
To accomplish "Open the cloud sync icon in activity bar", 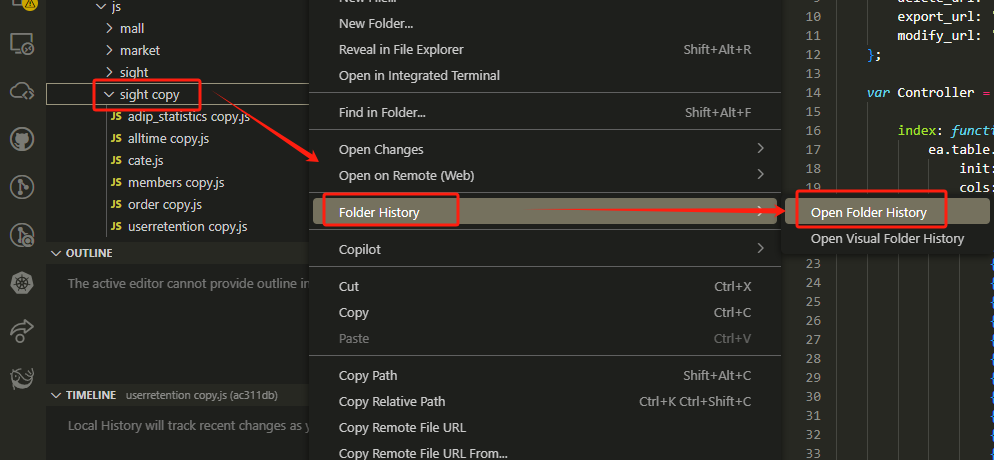I will [22, 92].
